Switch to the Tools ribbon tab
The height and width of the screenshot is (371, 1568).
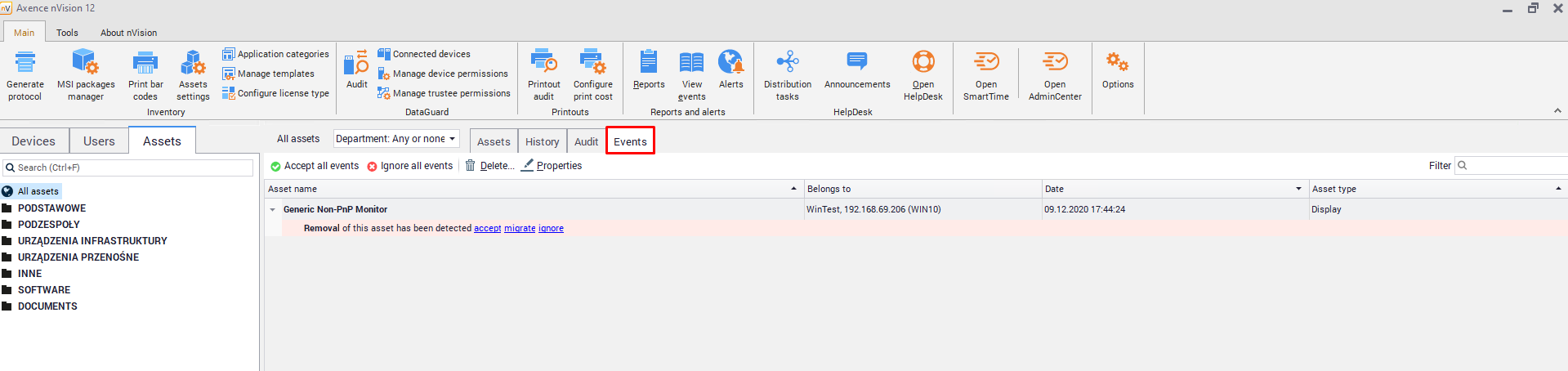pos(67,33)
